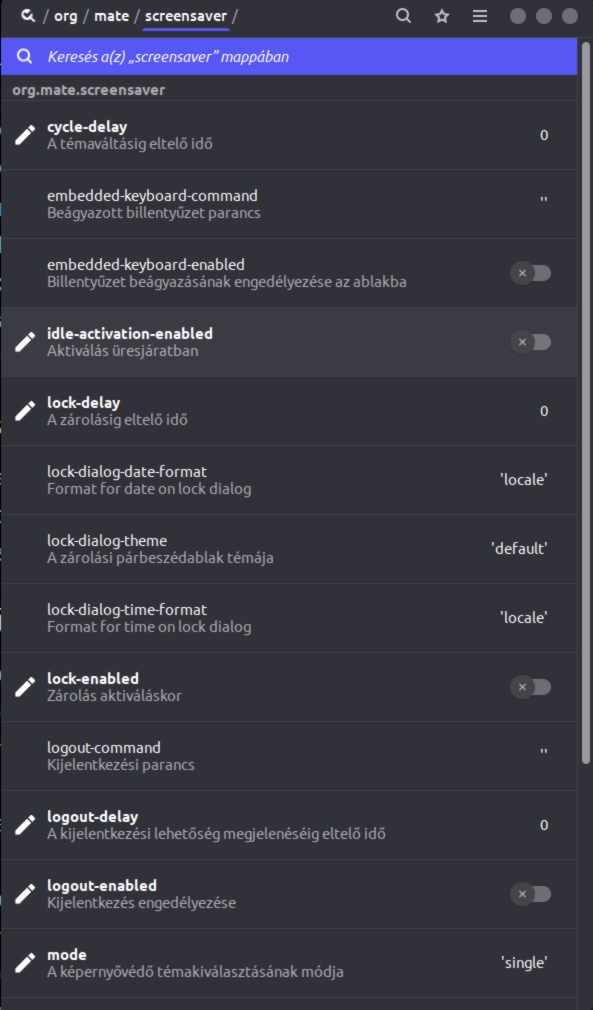Click the pencil icon beside logout-enabled

tap(26, 892)
